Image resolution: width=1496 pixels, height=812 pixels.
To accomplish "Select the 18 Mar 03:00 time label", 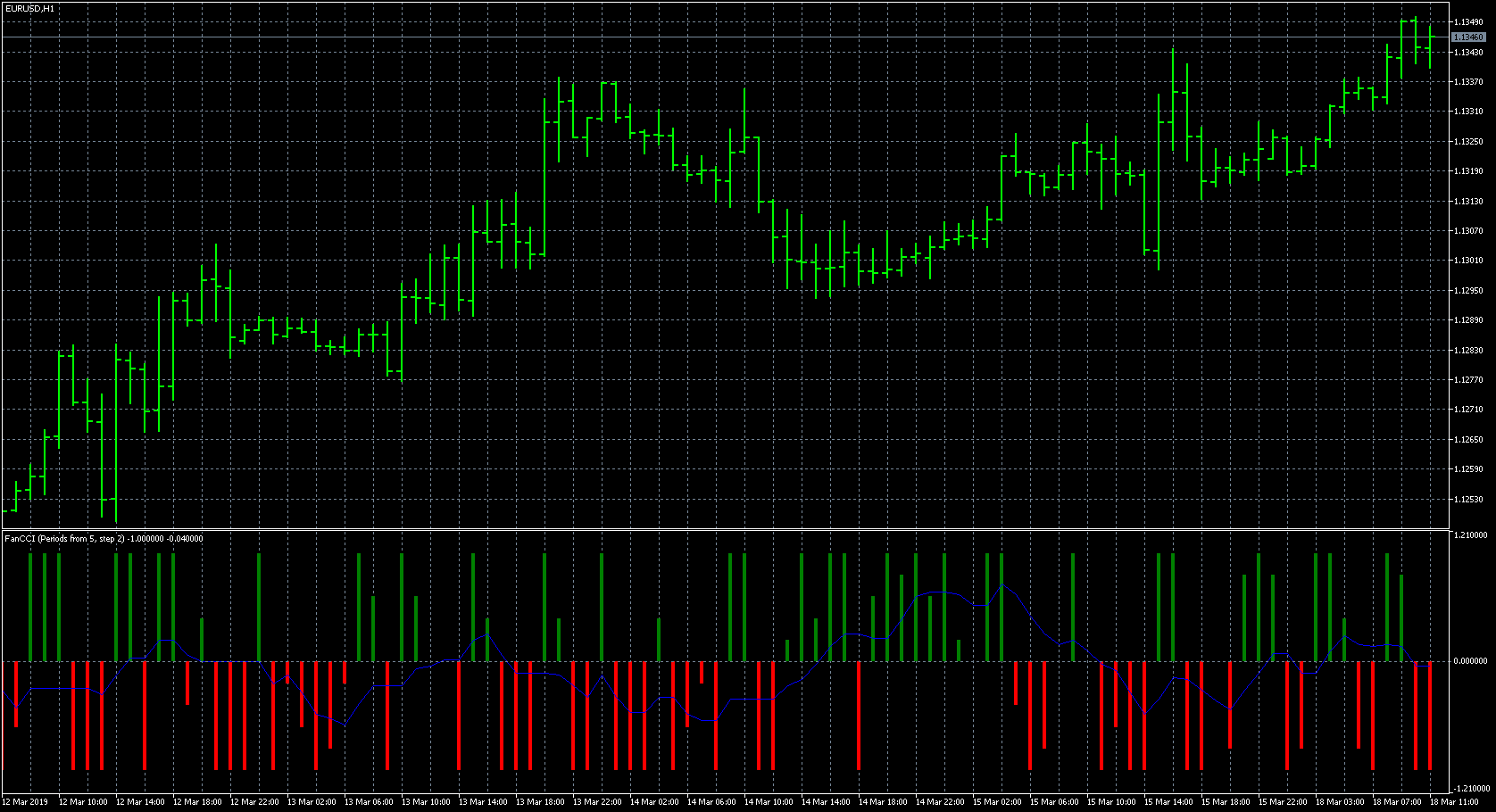I will pos(1340,802).
